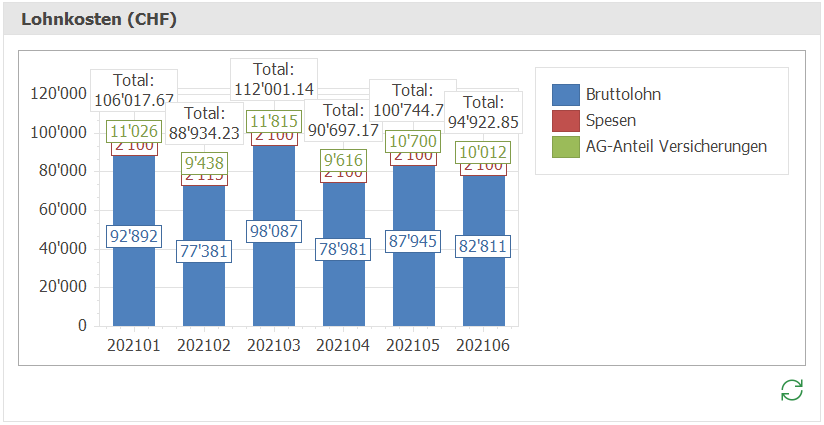Select the Bruttolohn legend label
824x425 pixels.
point(623,95)
